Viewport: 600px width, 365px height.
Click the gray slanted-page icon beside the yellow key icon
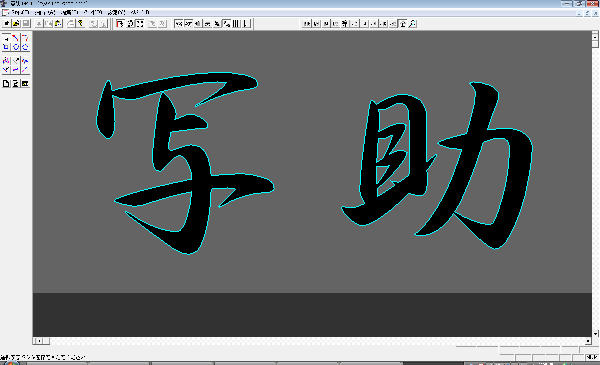[x=71, y=24]
